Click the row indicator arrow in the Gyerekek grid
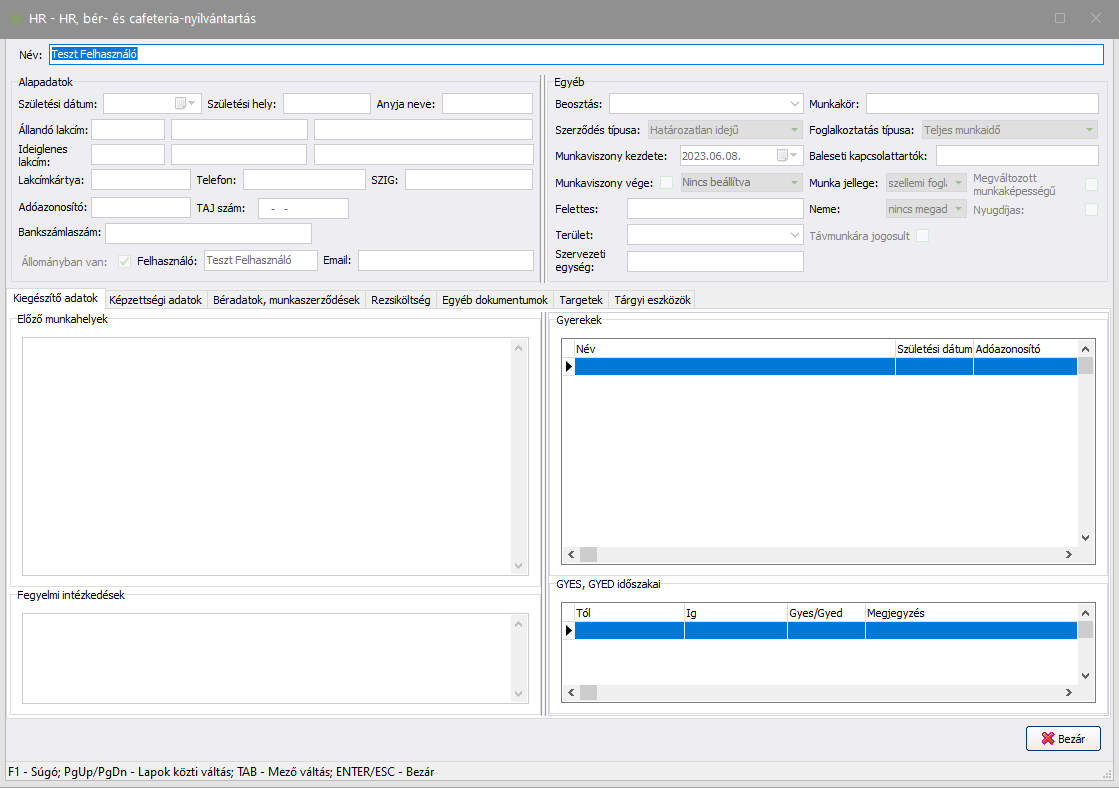1119x788 pixels. (x=569, y=367)
